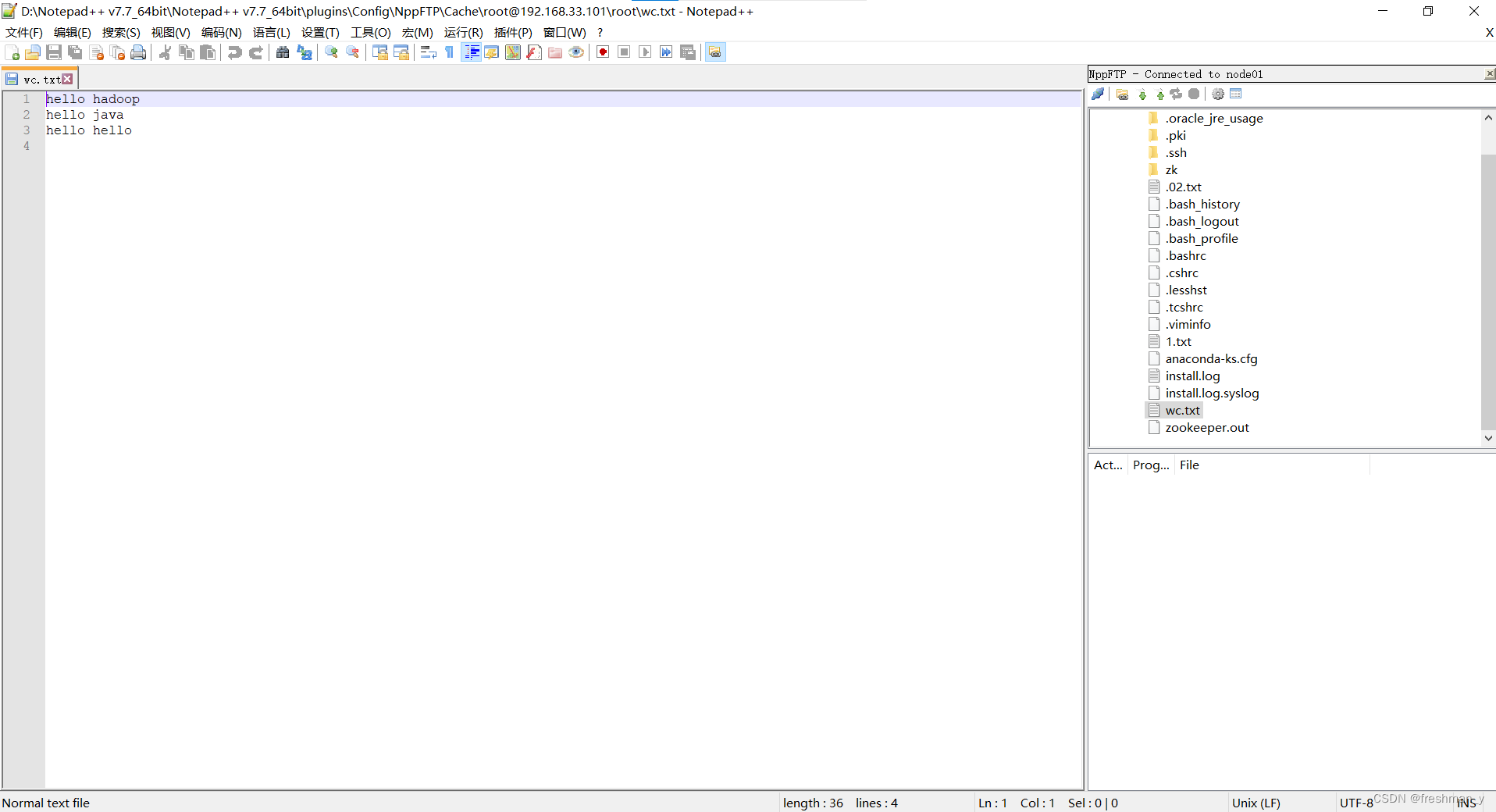
Task: Open the 语言(L) menu
Action: click(x=271, y=32)
